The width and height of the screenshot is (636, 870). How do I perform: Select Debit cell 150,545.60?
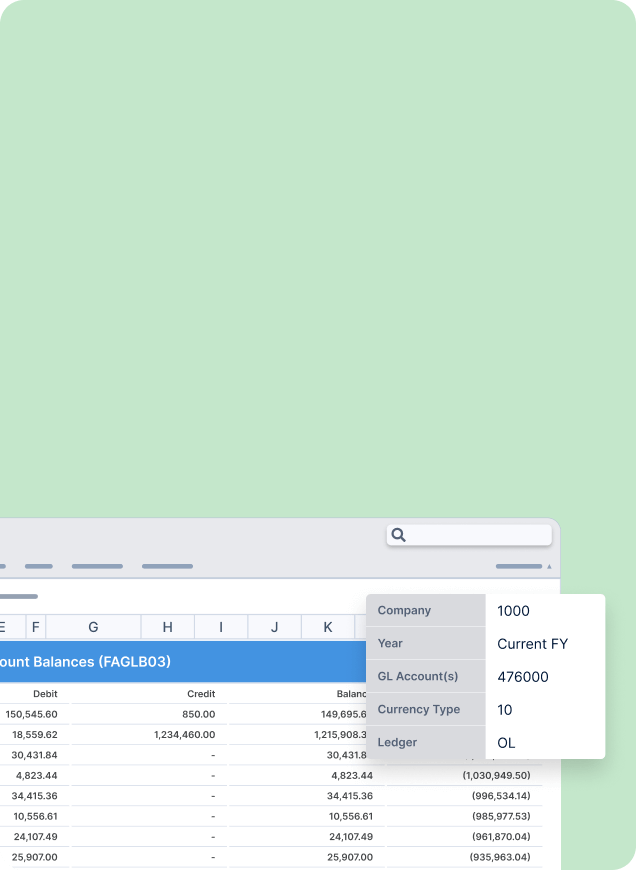click(x=32, y=714)
